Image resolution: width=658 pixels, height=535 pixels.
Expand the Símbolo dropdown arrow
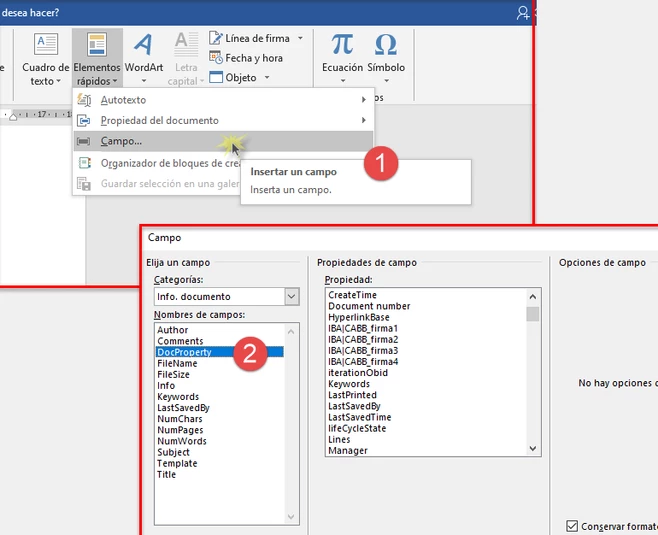click(386, 81)
